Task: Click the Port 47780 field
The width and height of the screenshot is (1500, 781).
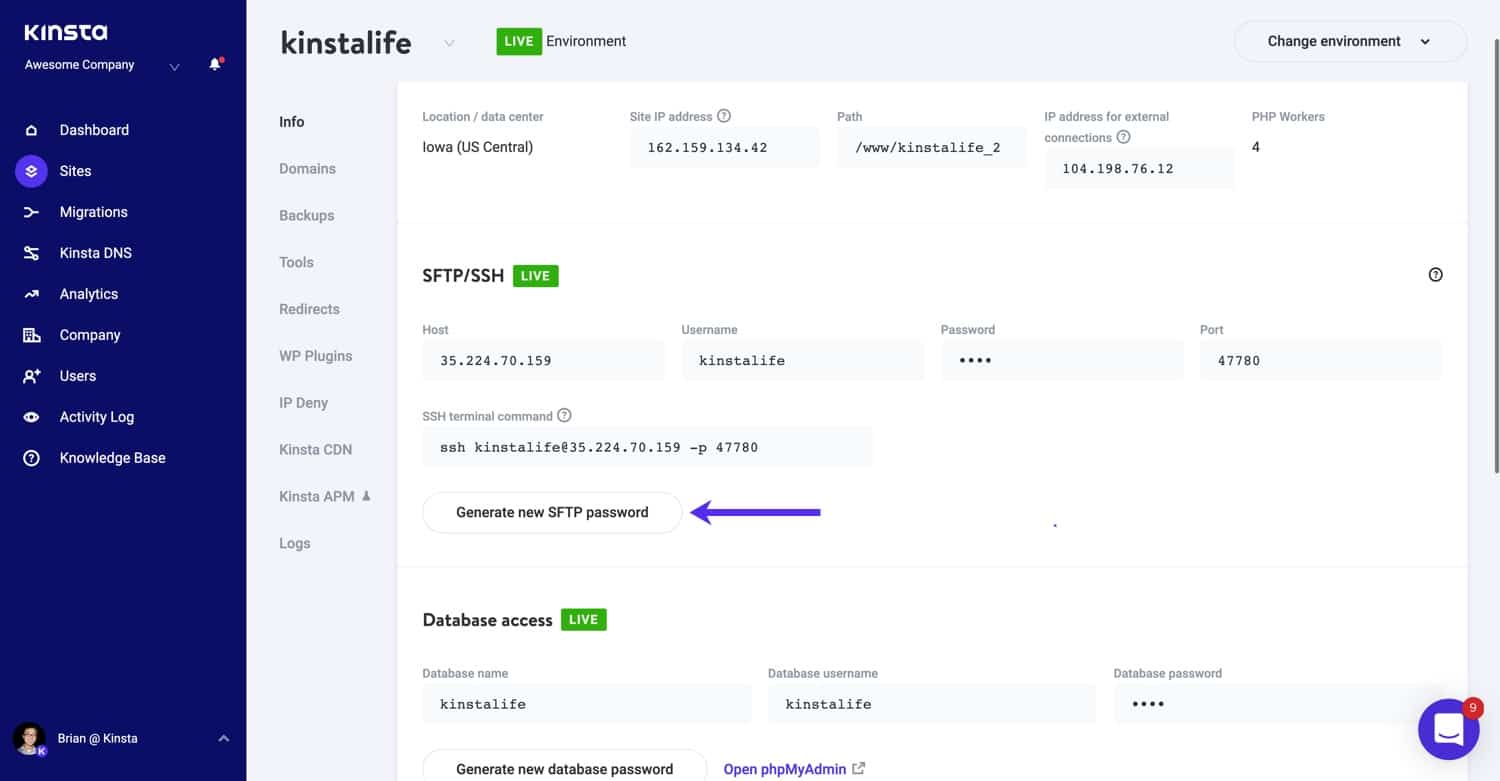Action: click(x=1320, y=360)
